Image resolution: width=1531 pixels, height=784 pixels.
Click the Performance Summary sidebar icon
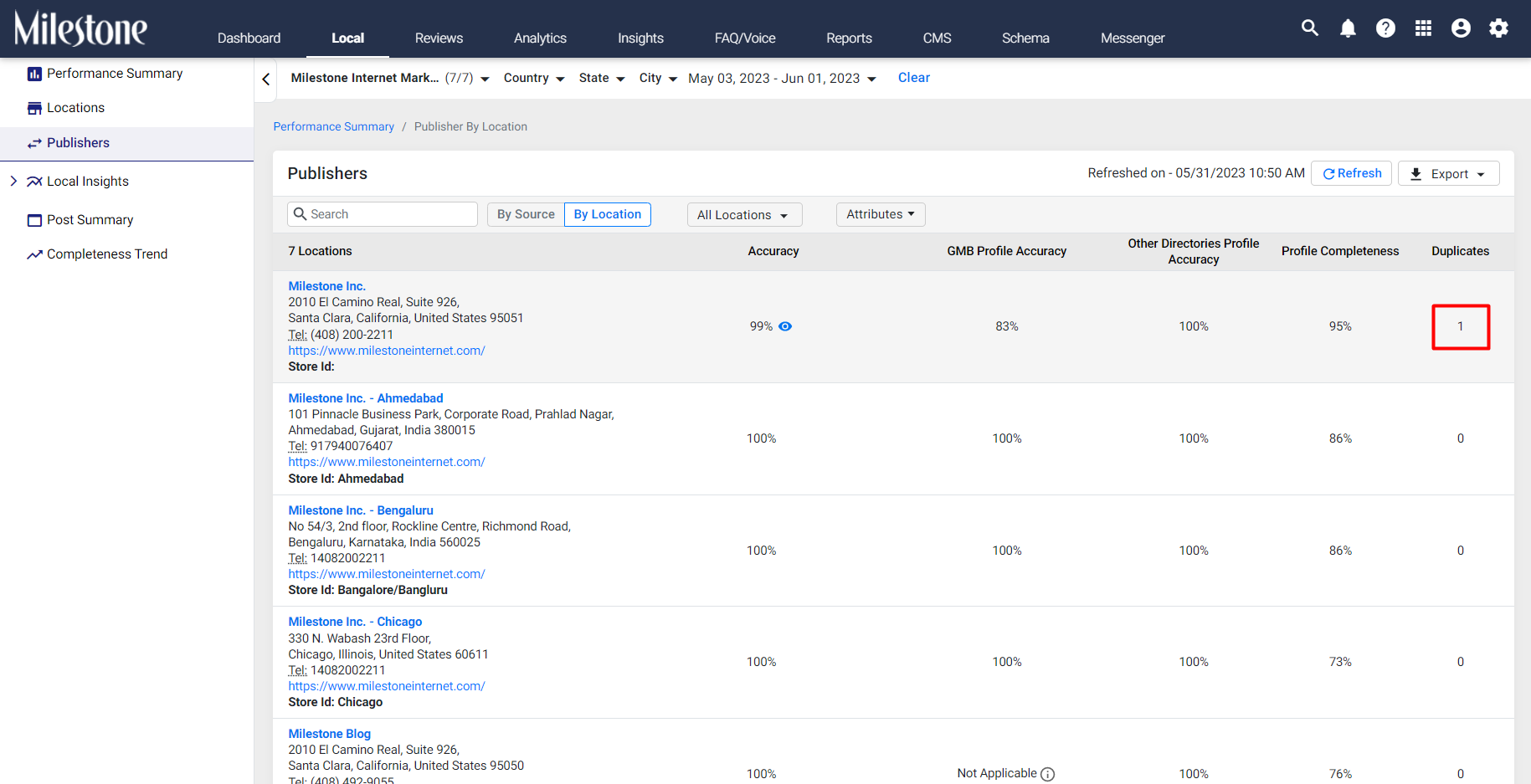34,74
